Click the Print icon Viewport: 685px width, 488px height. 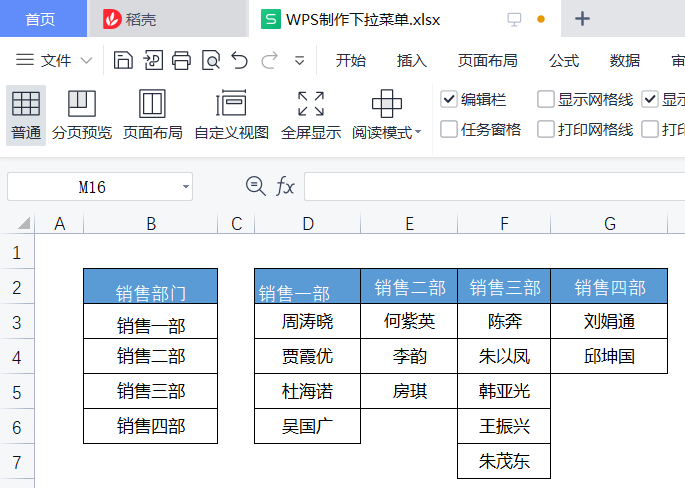(x=181, y=60)
